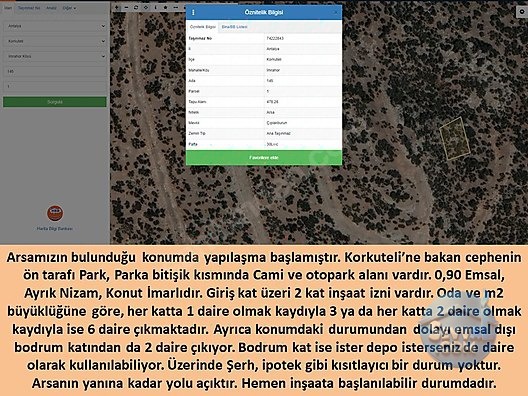
Task: Click the Harita Bilgi Bankası logo
Action: coord(55,213)
